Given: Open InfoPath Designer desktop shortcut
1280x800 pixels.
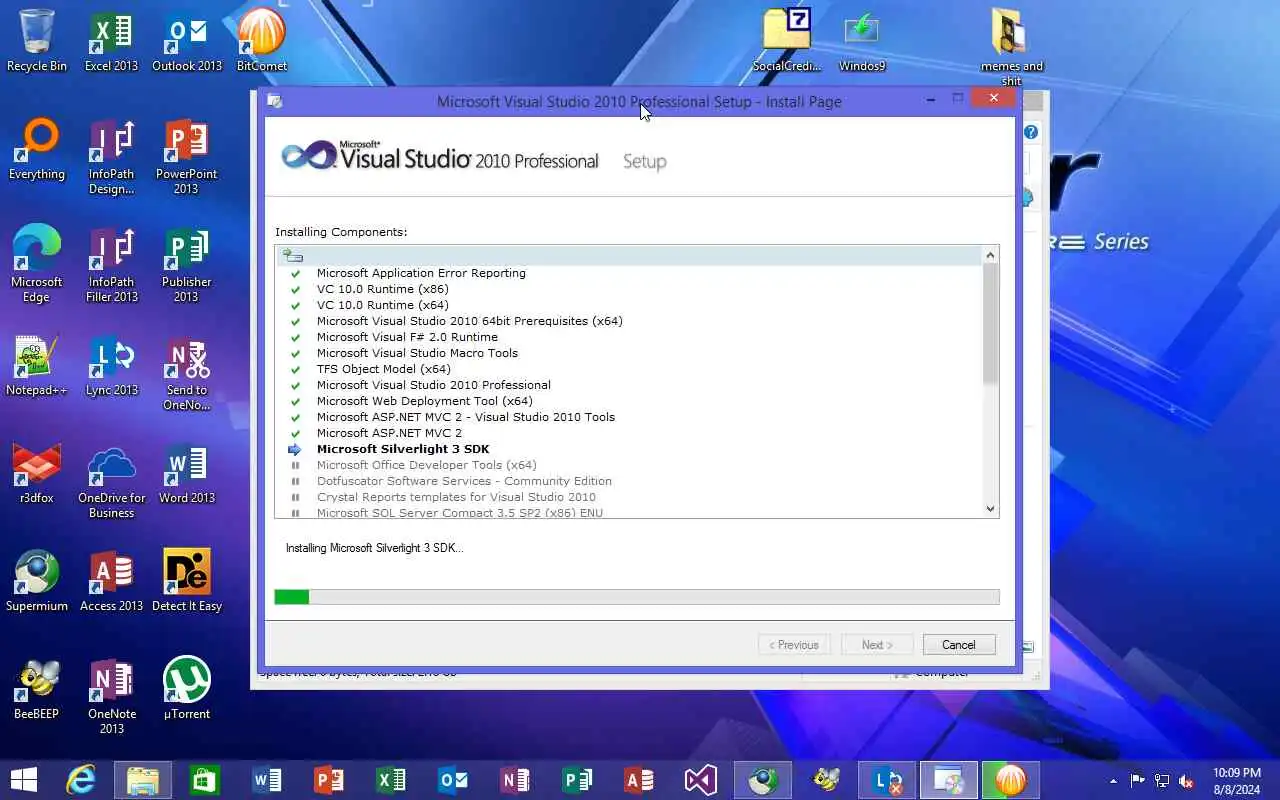Looking at the screenshot, I should pos(111,157).
